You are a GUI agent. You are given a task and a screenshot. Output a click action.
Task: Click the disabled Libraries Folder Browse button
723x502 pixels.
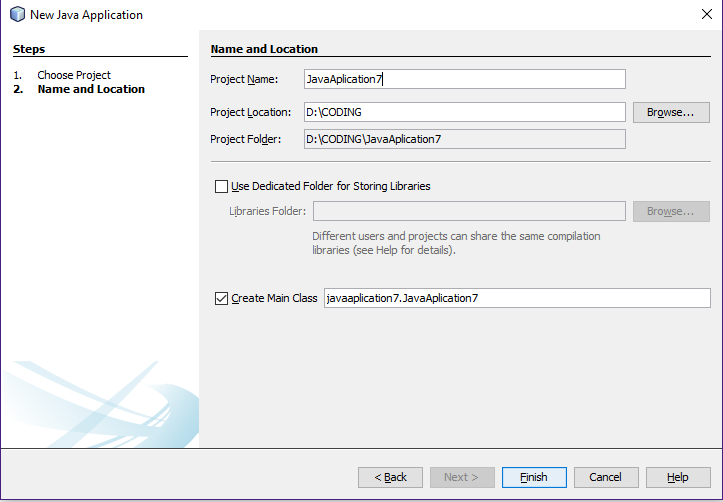tap(671, 211)
